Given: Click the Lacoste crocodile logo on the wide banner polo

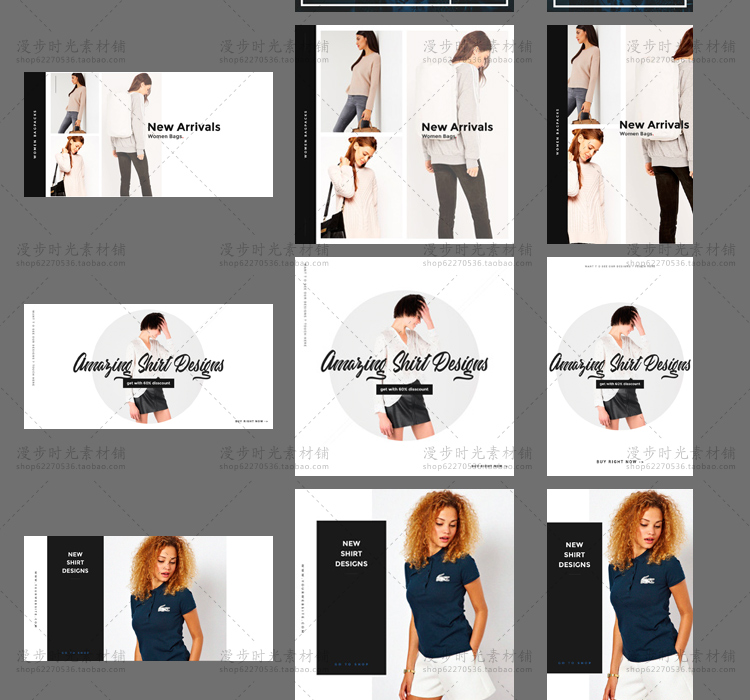Looking at the screenshot, I should coord(162,610).
